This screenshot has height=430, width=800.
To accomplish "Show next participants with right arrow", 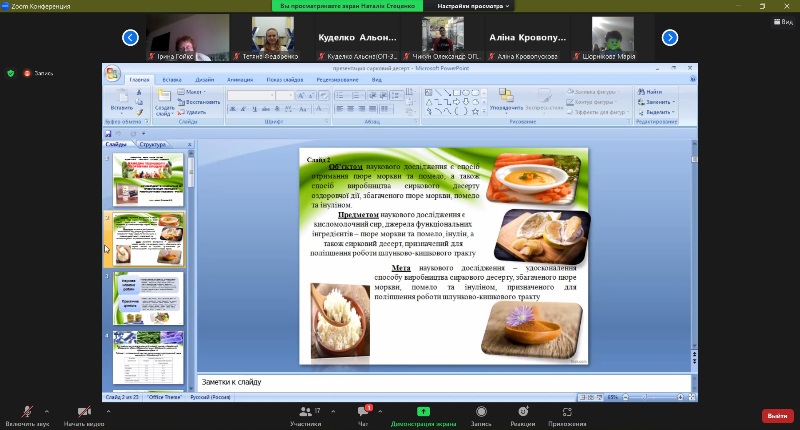I will pyautogui.click(x=670, y=38).
